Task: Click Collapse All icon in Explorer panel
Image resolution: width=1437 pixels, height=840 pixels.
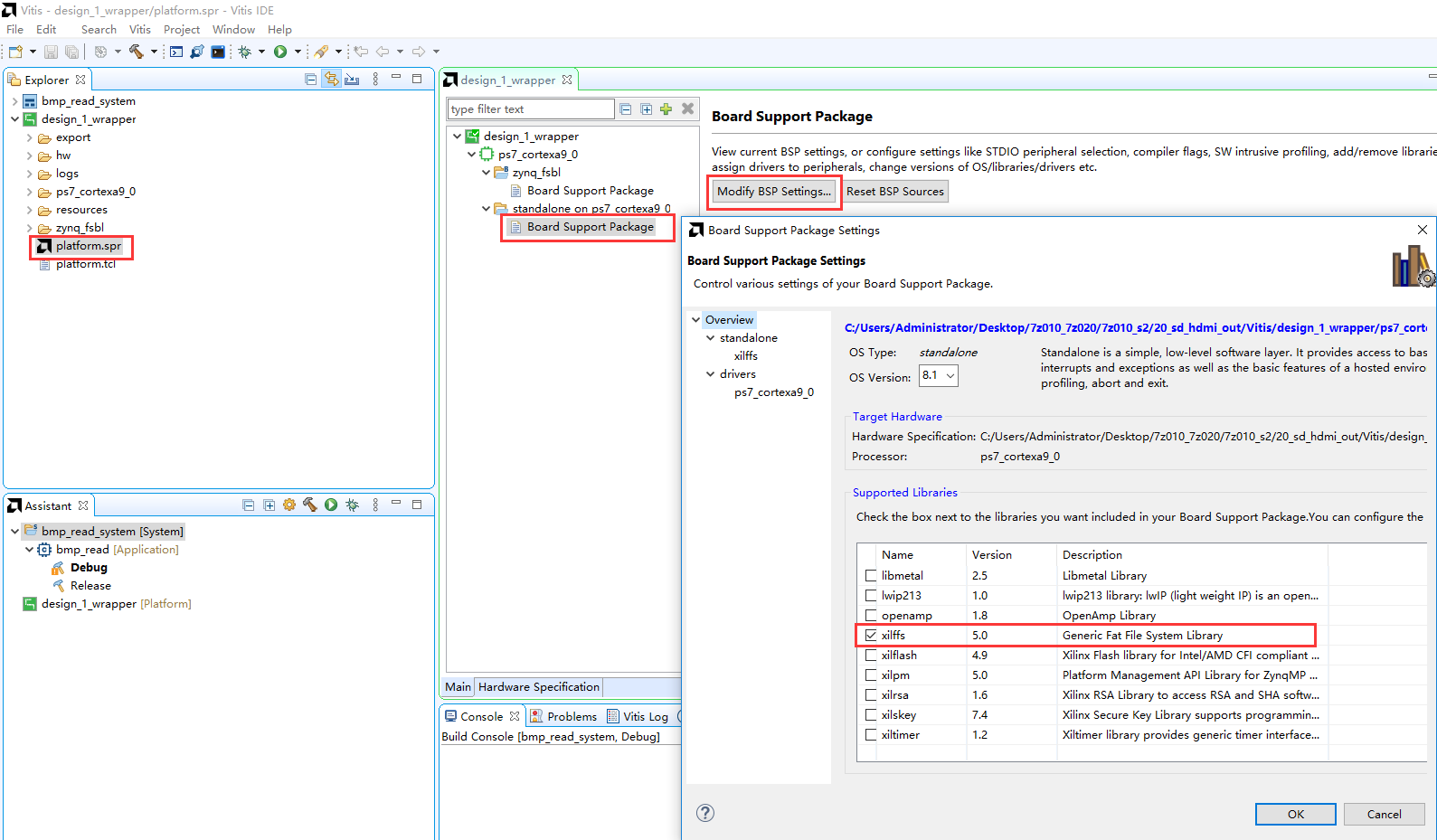Action: pyautogui.click(x=311, y=80)
